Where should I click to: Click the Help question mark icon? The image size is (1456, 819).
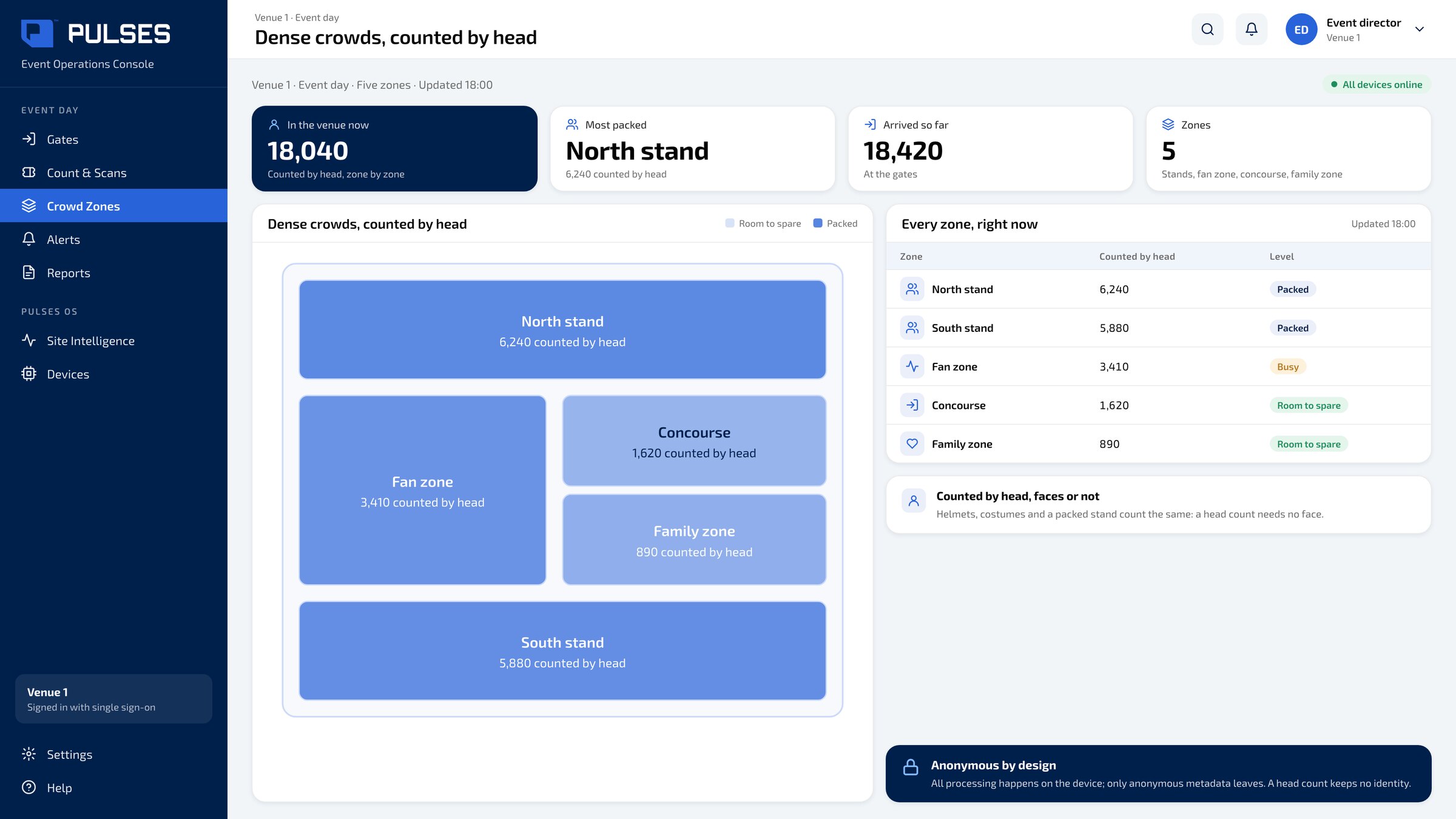click(x=29, y=787)
